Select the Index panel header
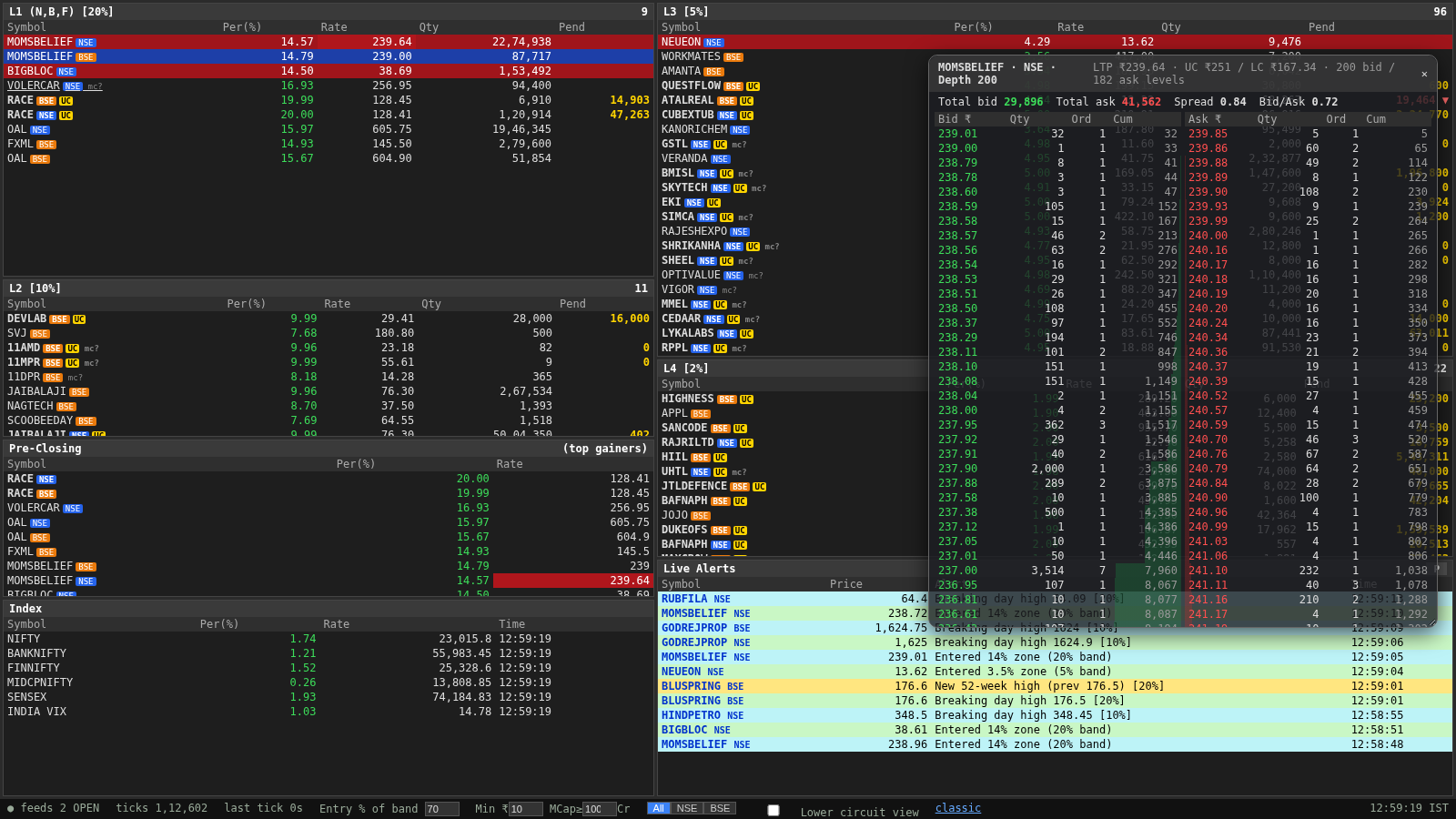The width and height of the screenshot is (1456, 819). tap(329, 609)
